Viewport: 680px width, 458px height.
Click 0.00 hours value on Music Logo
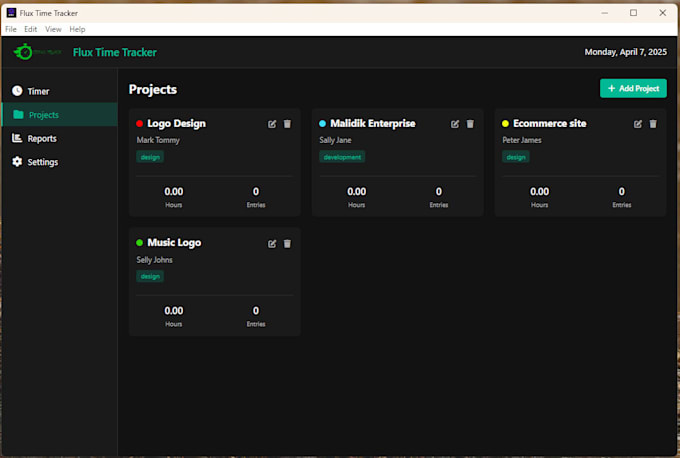173,311
